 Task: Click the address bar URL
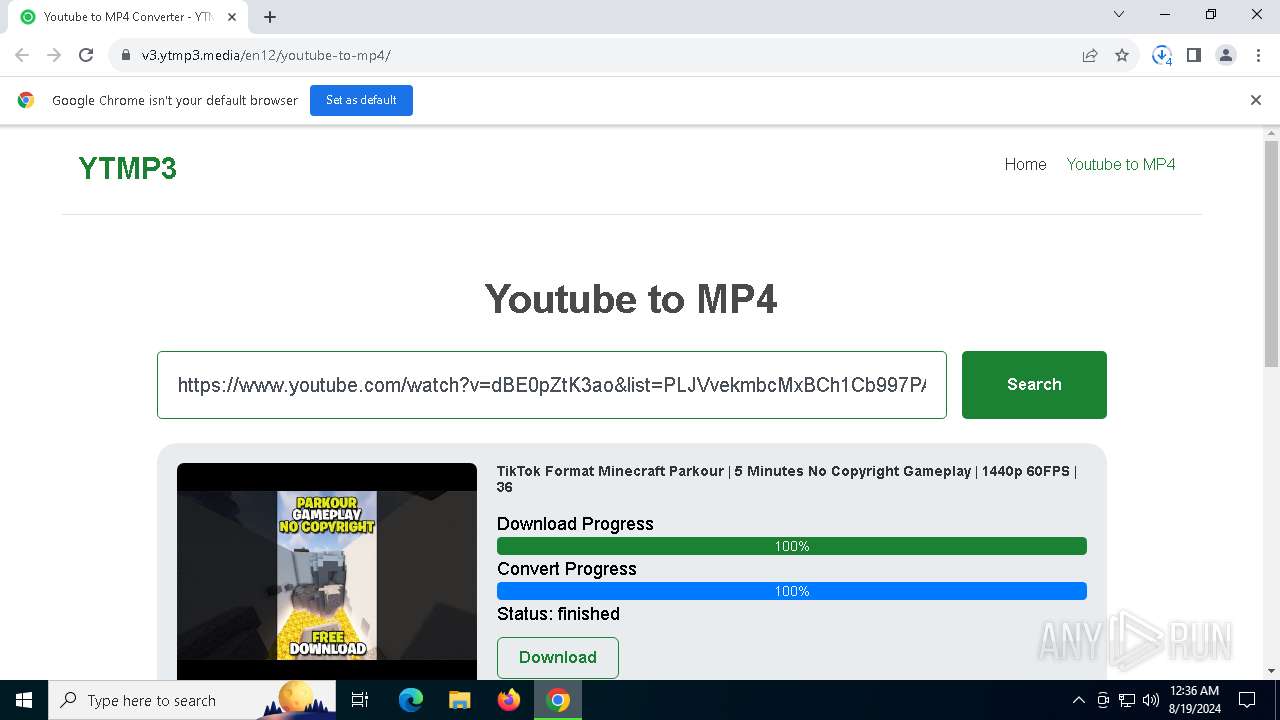coord(266,55)
